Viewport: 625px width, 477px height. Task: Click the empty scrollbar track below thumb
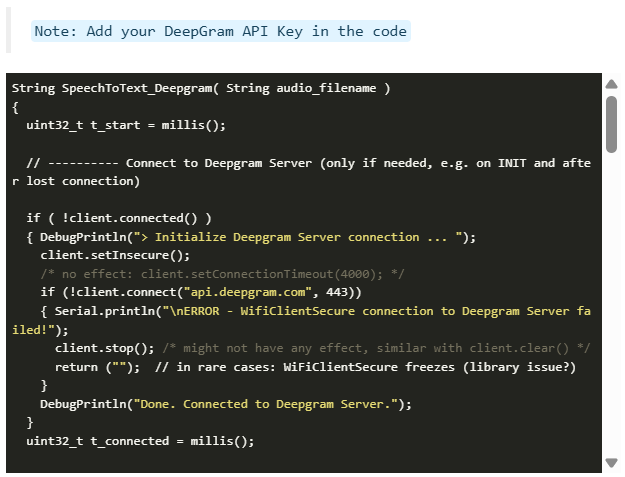coord(611,300)
